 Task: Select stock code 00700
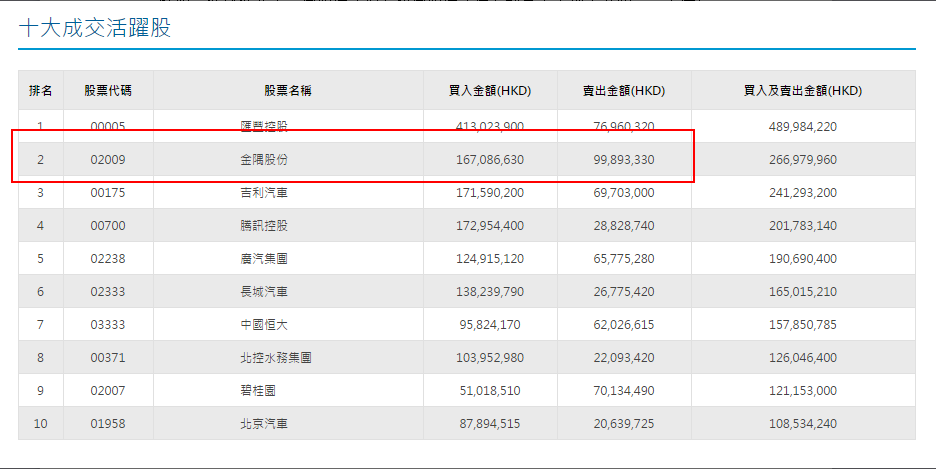[108, 226]
